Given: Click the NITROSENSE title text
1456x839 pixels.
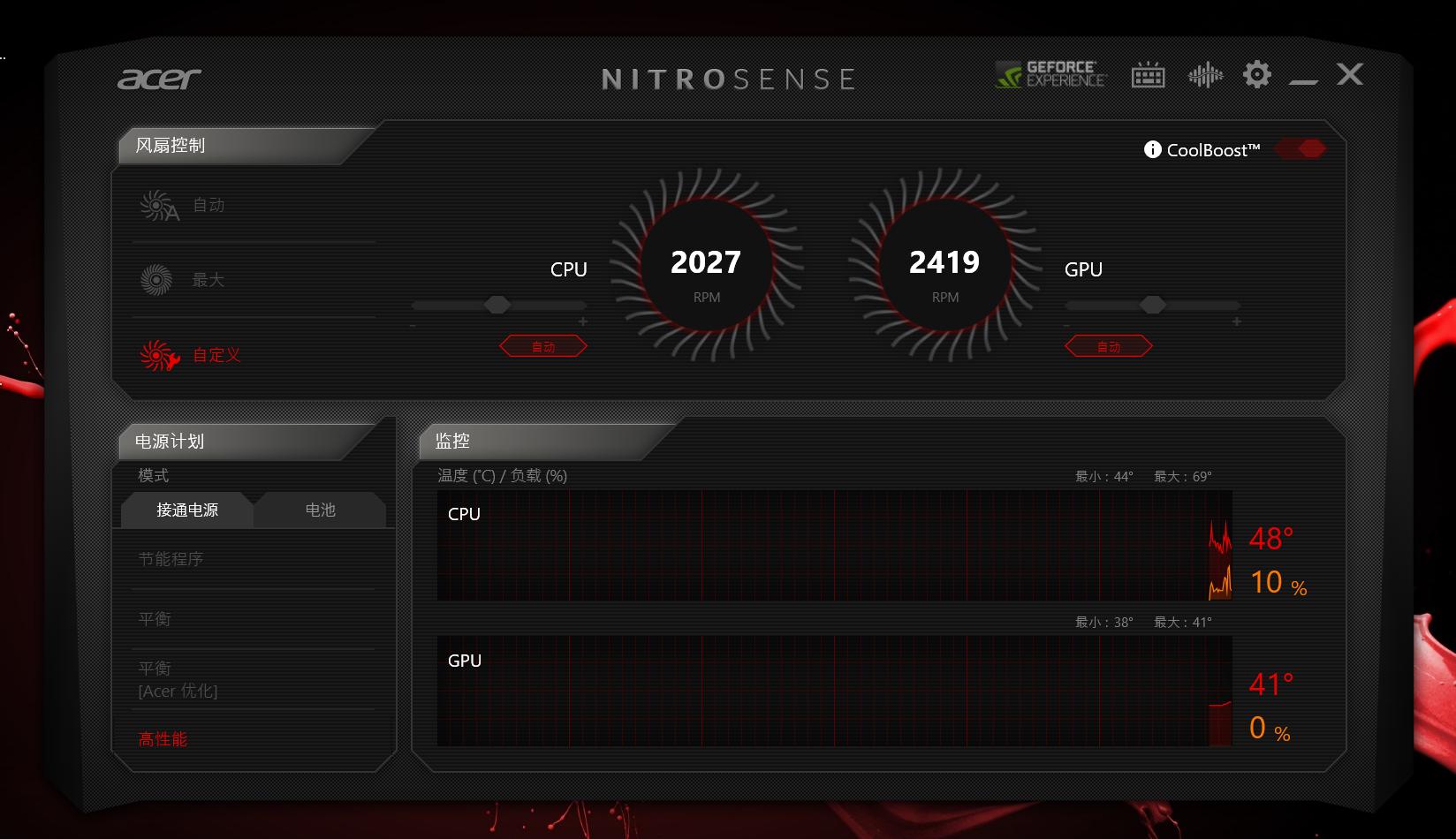Looking at the screenshot, I should click(x=728, y=79).
